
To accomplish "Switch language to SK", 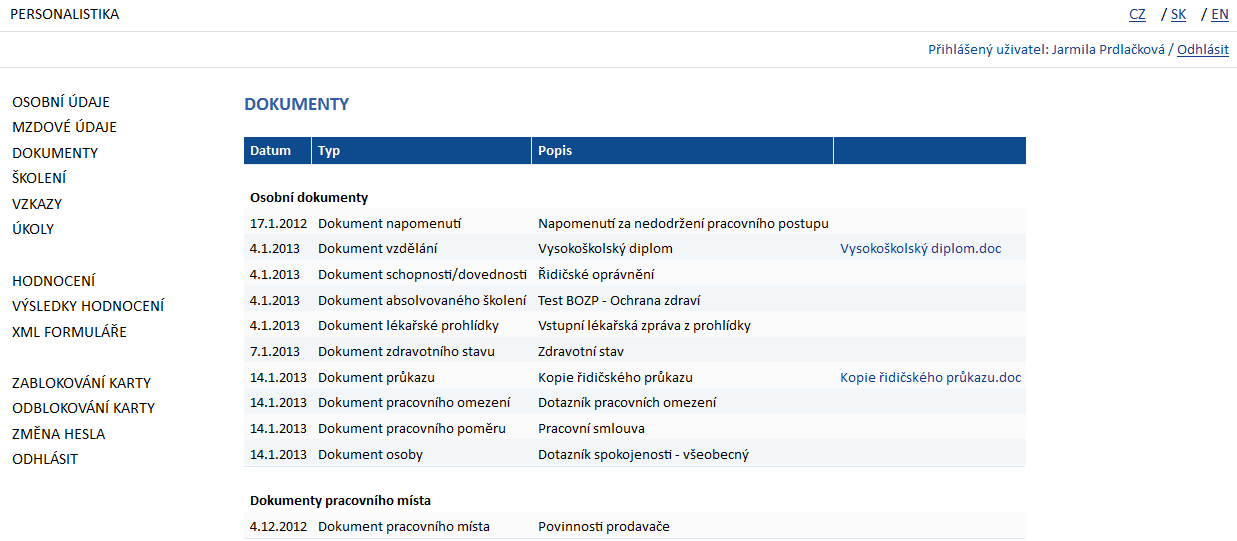I will 1178,15.
